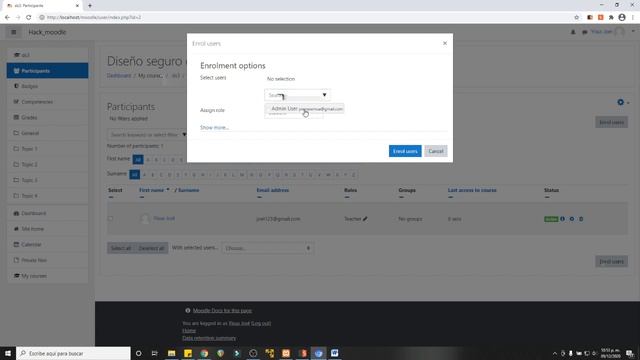640x360 pixels.
Task: Go back with the browser back arrow
Action: point(7,18)
